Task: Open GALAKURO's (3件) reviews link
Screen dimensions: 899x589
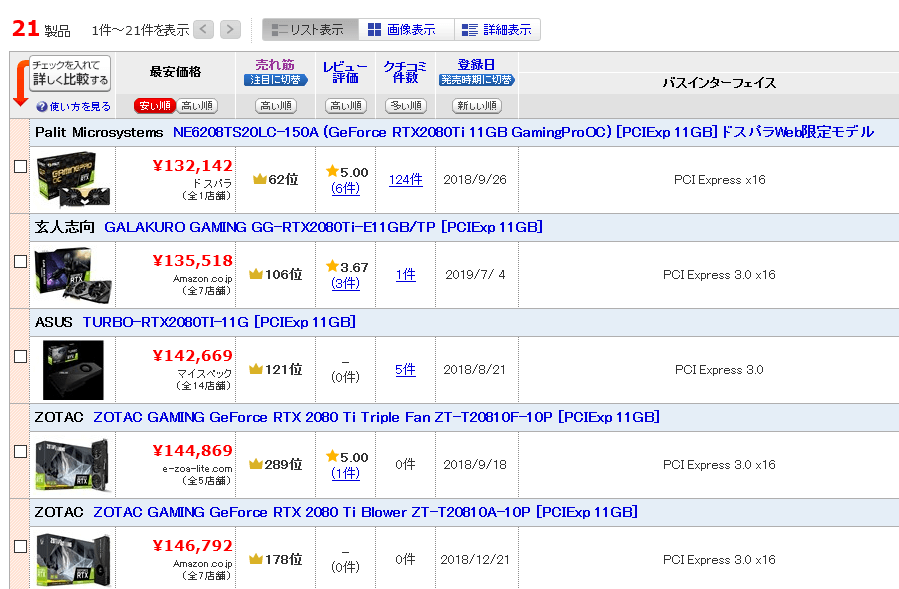Action: pos(346,283)
